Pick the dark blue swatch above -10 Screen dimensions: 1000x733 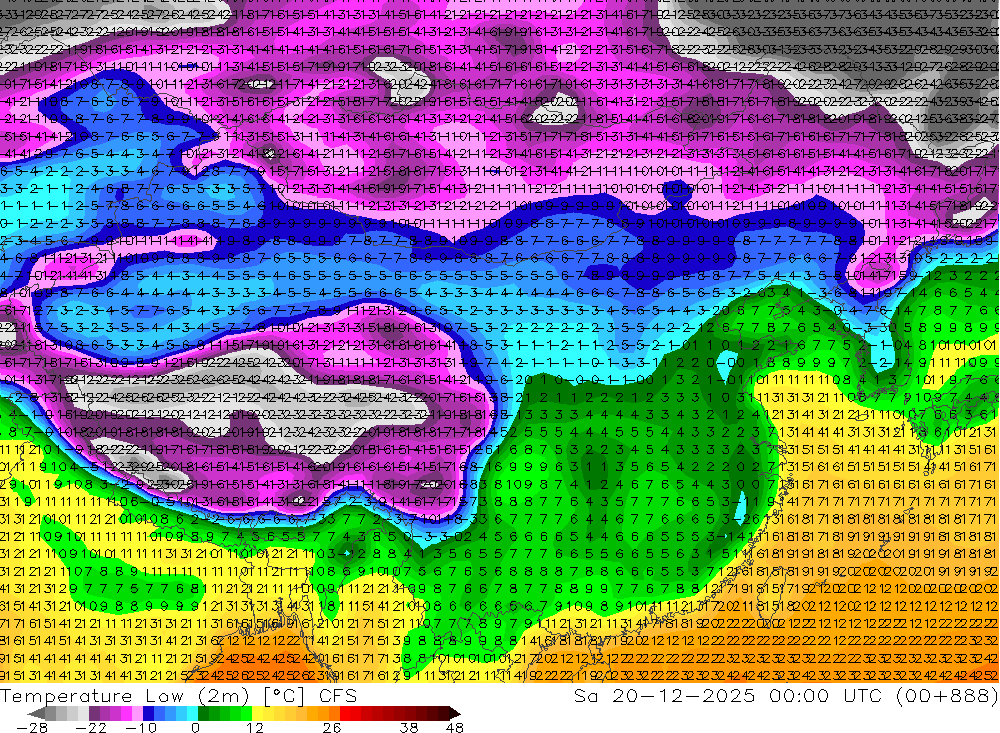[x=148, y=714]
